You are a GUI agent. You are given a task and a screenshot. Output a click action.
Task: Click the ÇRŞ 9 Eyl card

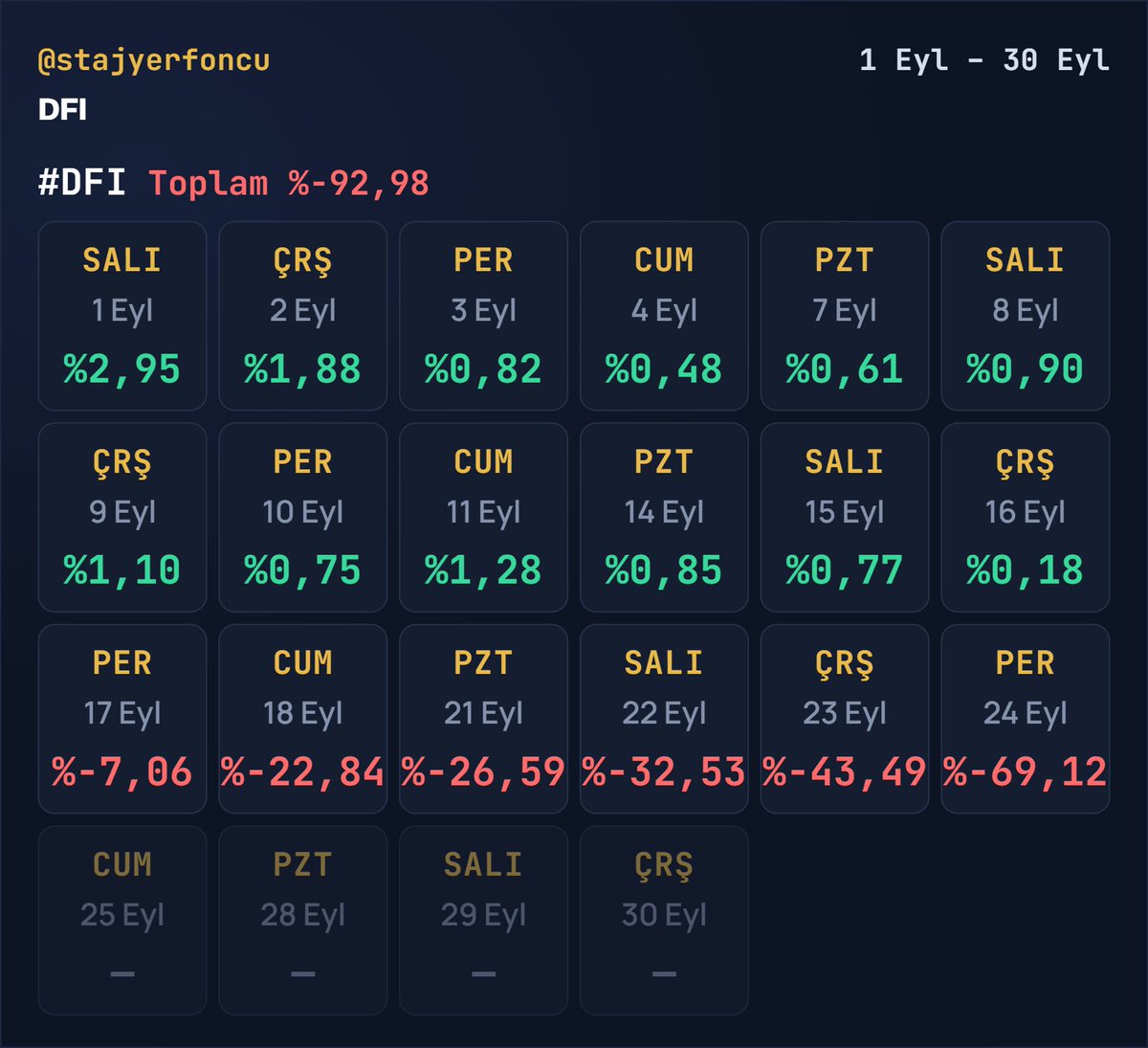point(122,518)
